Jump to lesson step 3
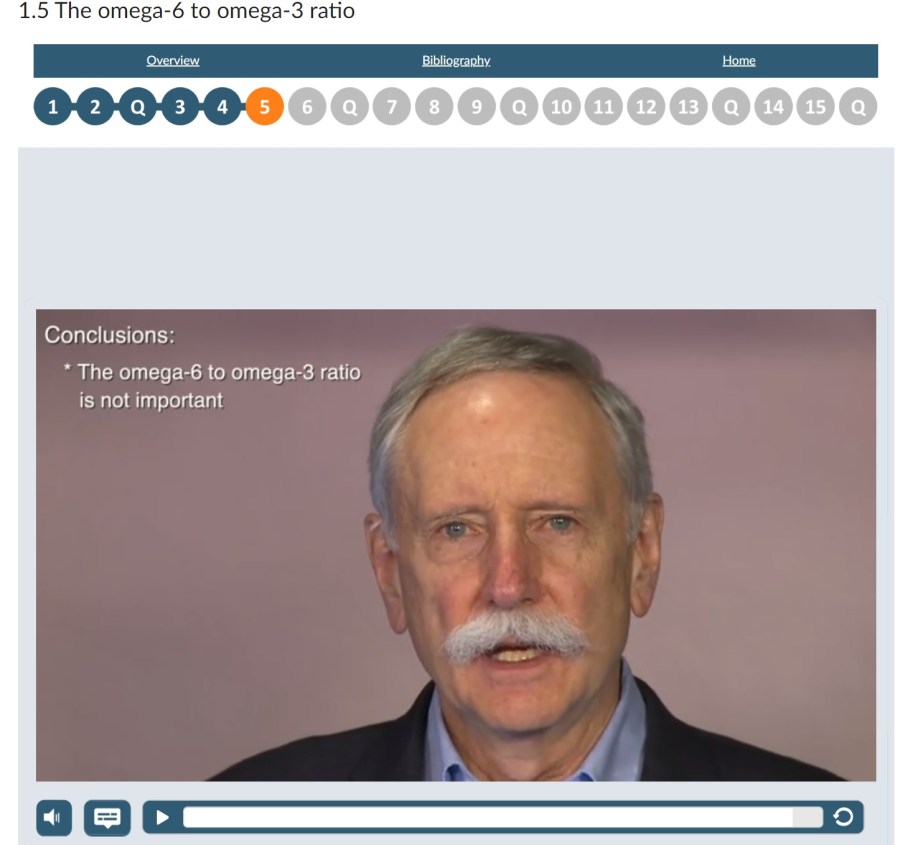The height and width of the screenshot is (845, 900). (x=180, y=107)
